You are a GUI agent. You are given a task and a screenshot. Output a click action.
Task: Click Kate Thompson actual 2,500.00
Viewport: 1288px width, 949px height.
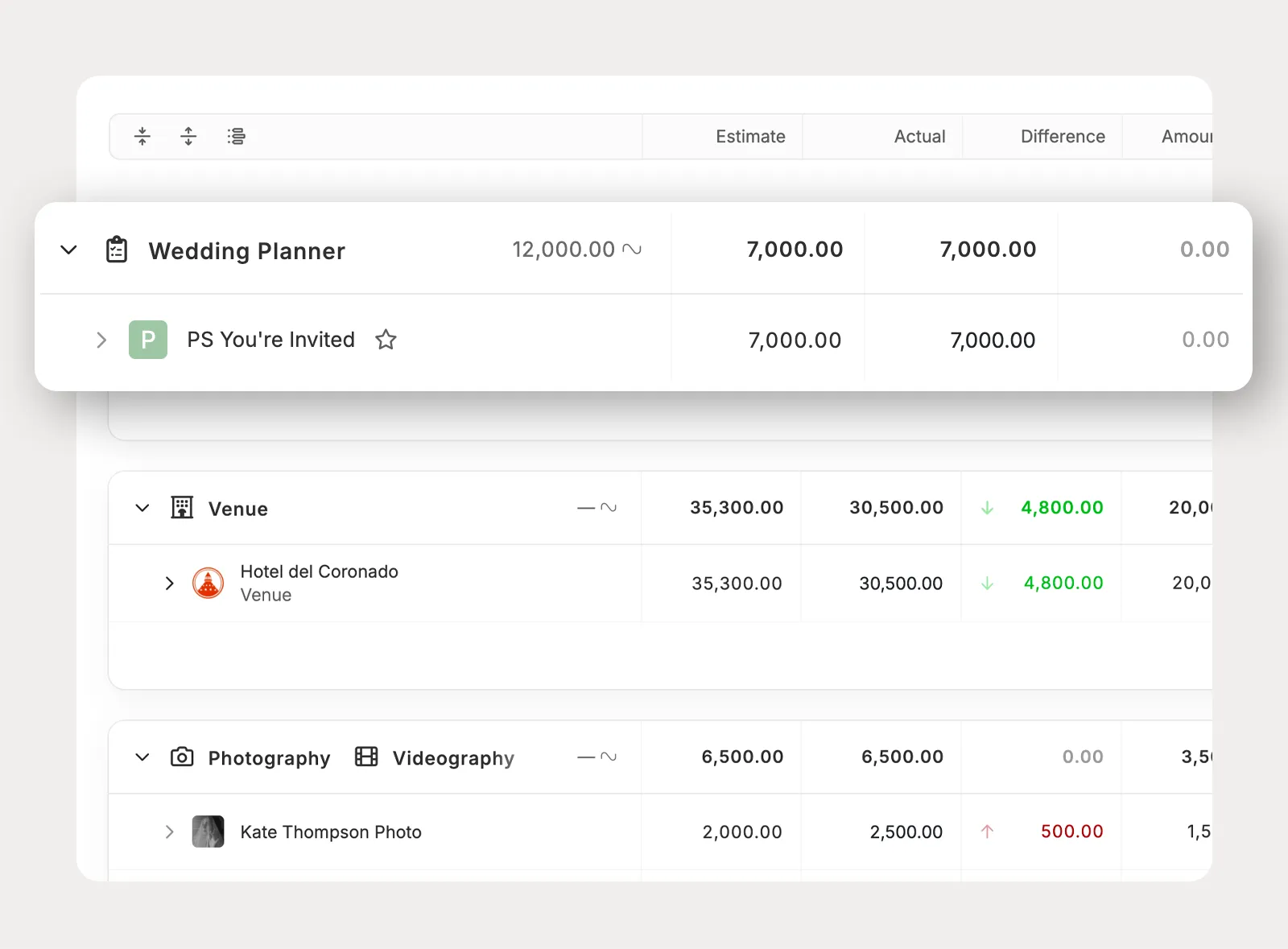click(906, 832)
